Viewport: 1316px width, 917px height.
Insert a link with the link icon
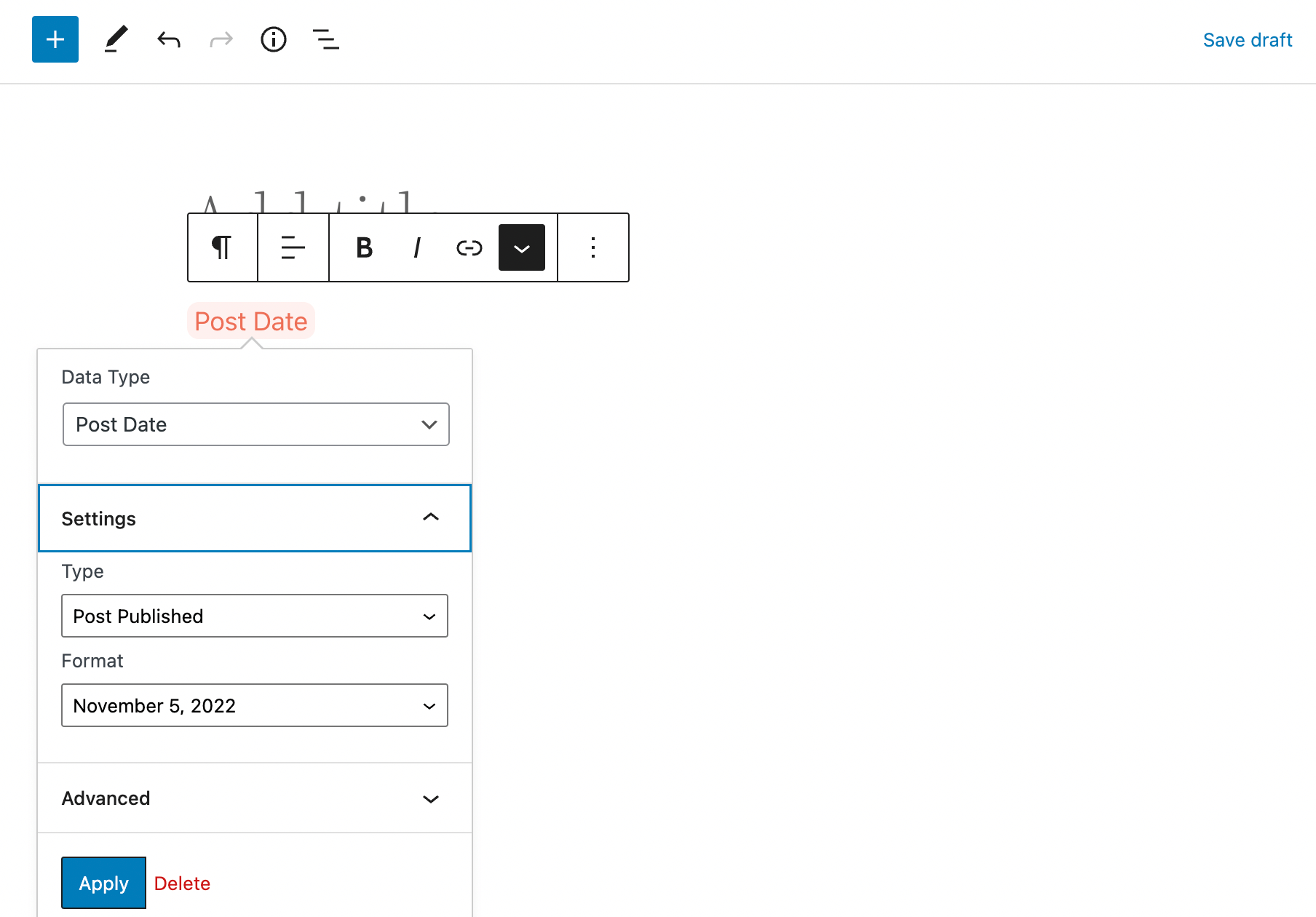pos(469,247)
